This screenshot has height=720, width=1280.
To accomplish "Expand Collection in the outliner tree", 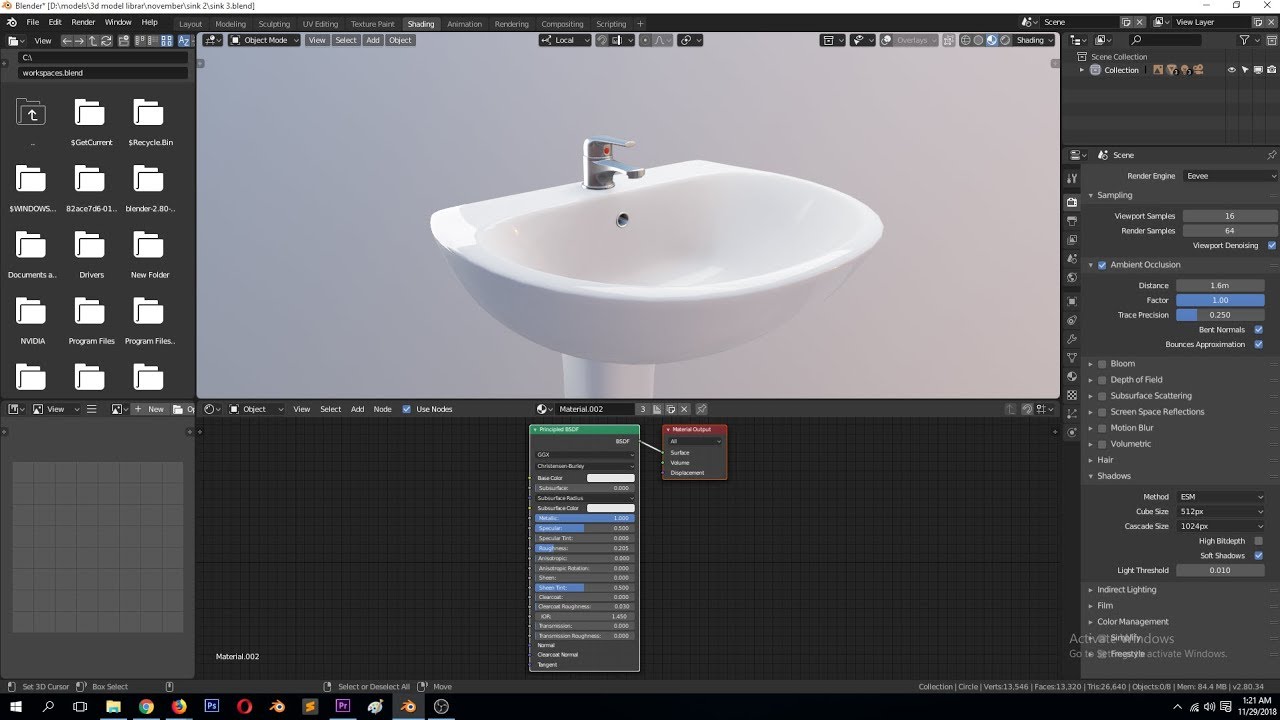I will (1081, 70).
